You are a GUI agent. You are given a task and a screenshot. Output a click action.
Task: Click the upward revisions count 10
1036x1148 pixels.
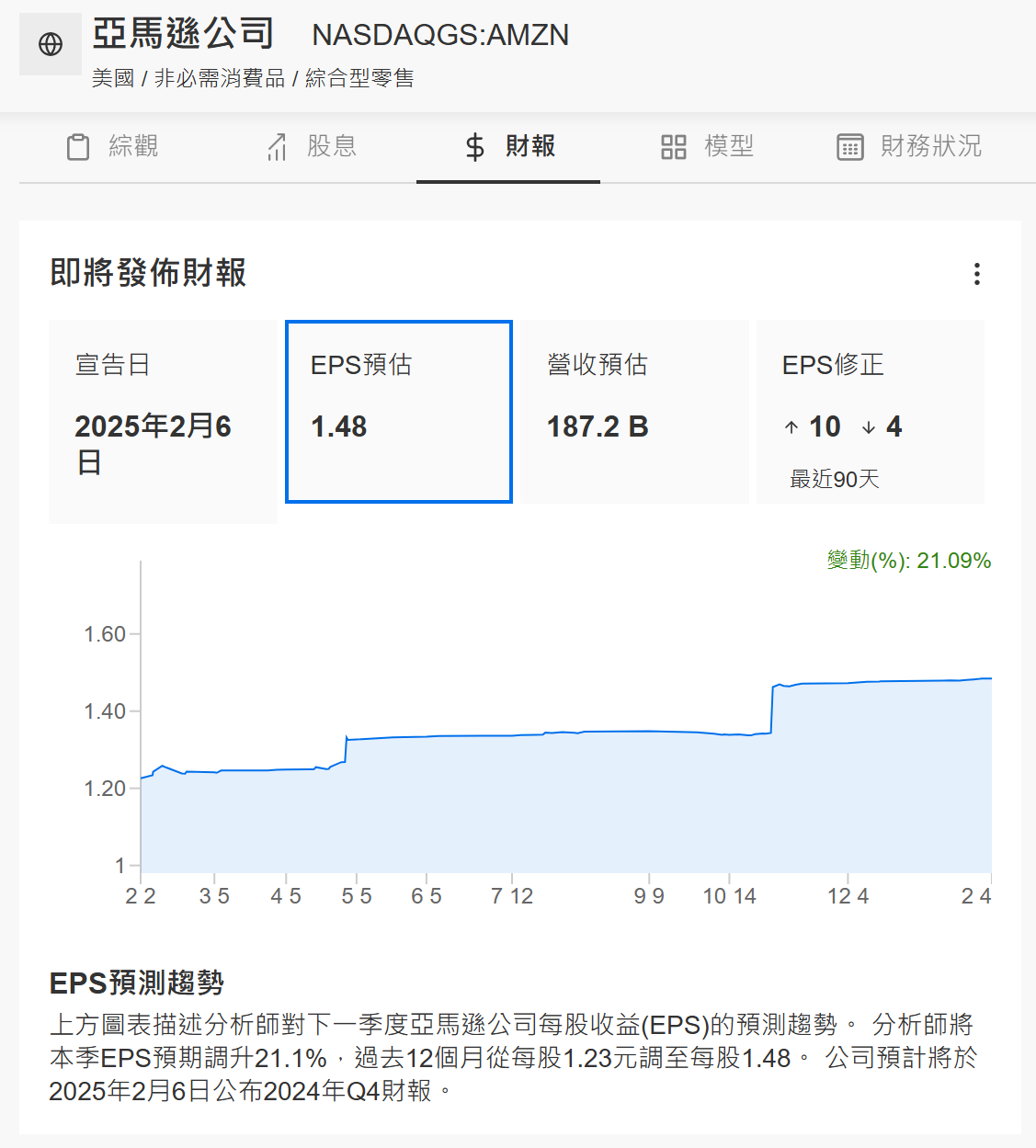click(x=825, y=426)
